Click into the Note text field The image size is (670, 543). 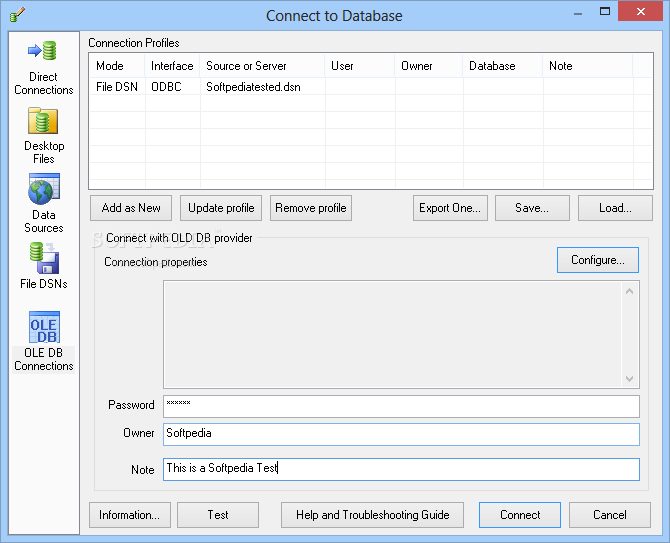(400, 469)
